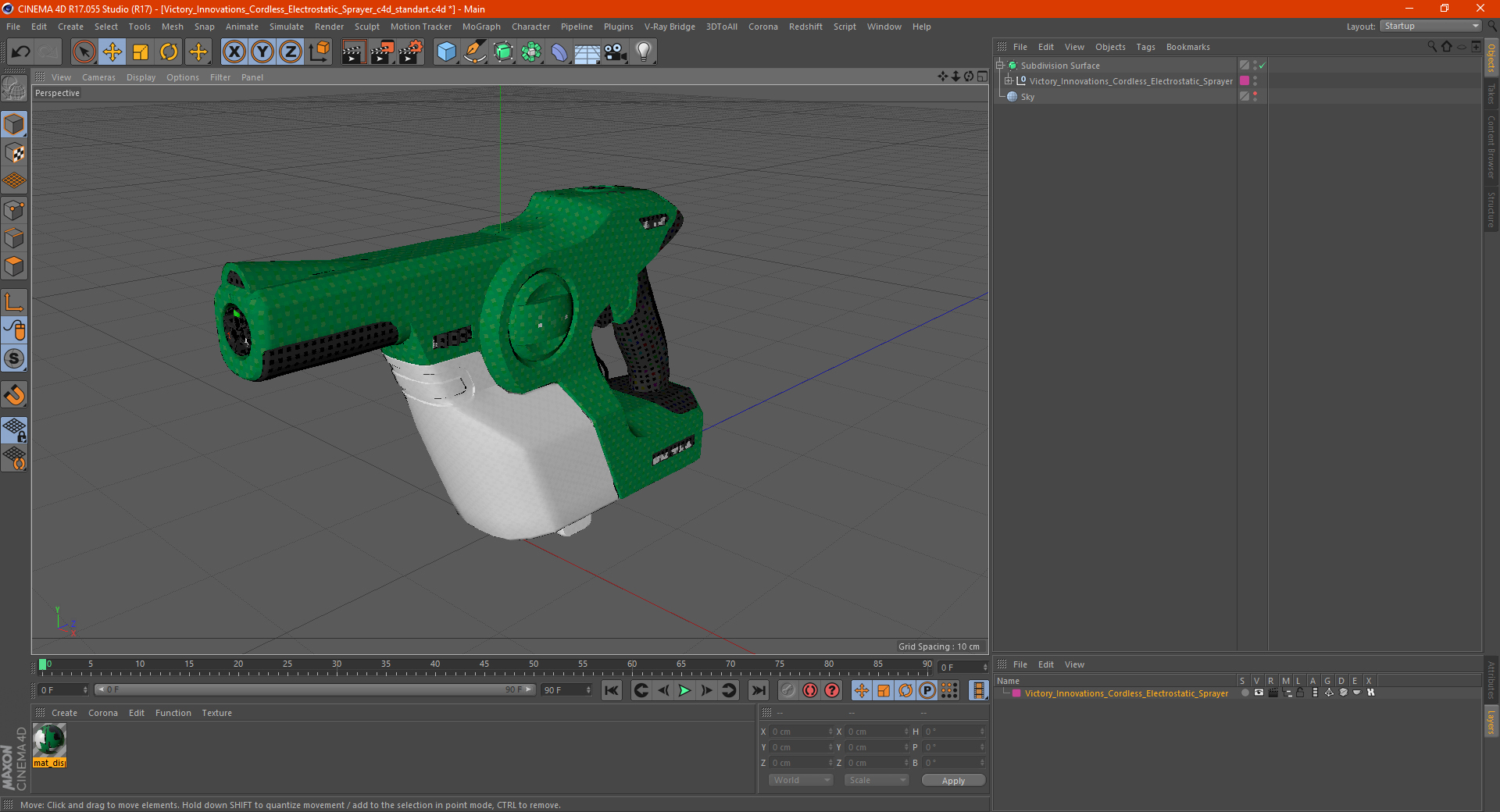
Task: Open the spline pen tool
Action: pyautogui.click(x=474, y=52)
